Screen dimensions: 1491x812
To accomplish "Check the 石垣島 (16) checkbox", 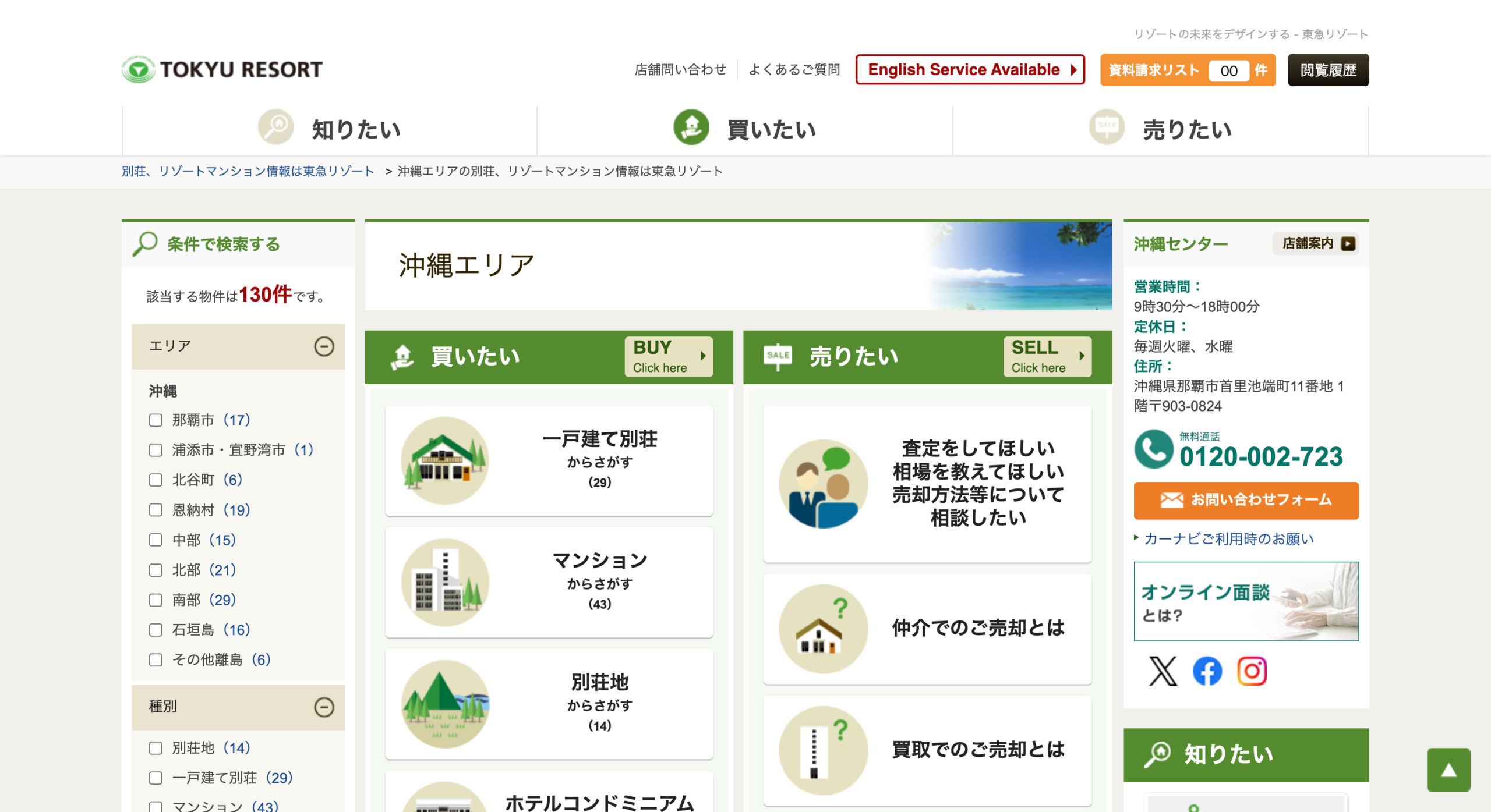I will pos(156,630).
